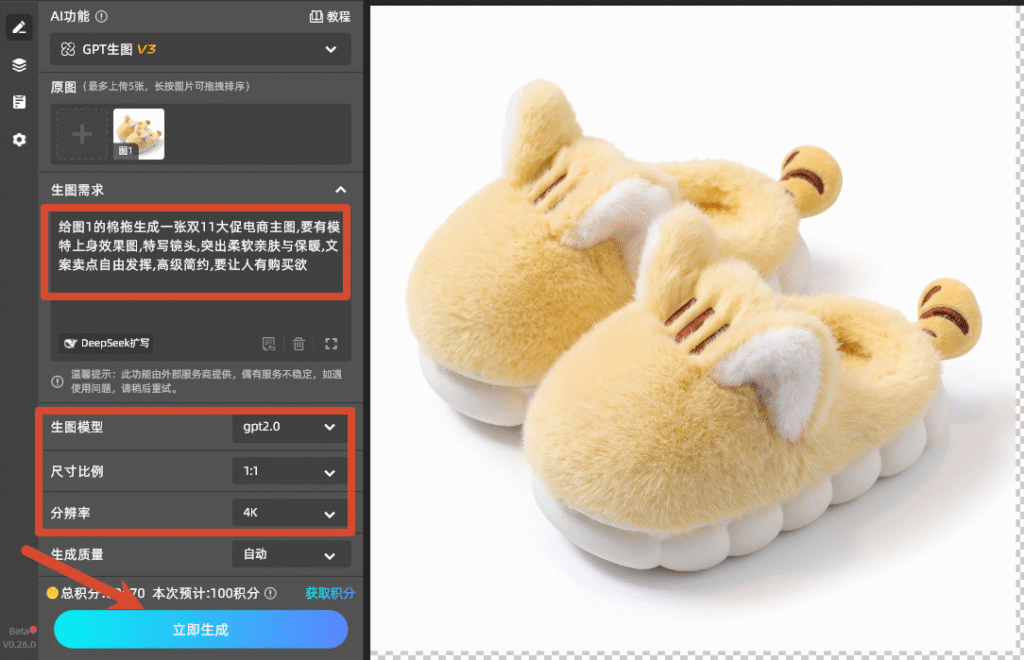Open the 分辨率 4K dropdown

pyautogui.click(x=289, y=513)
